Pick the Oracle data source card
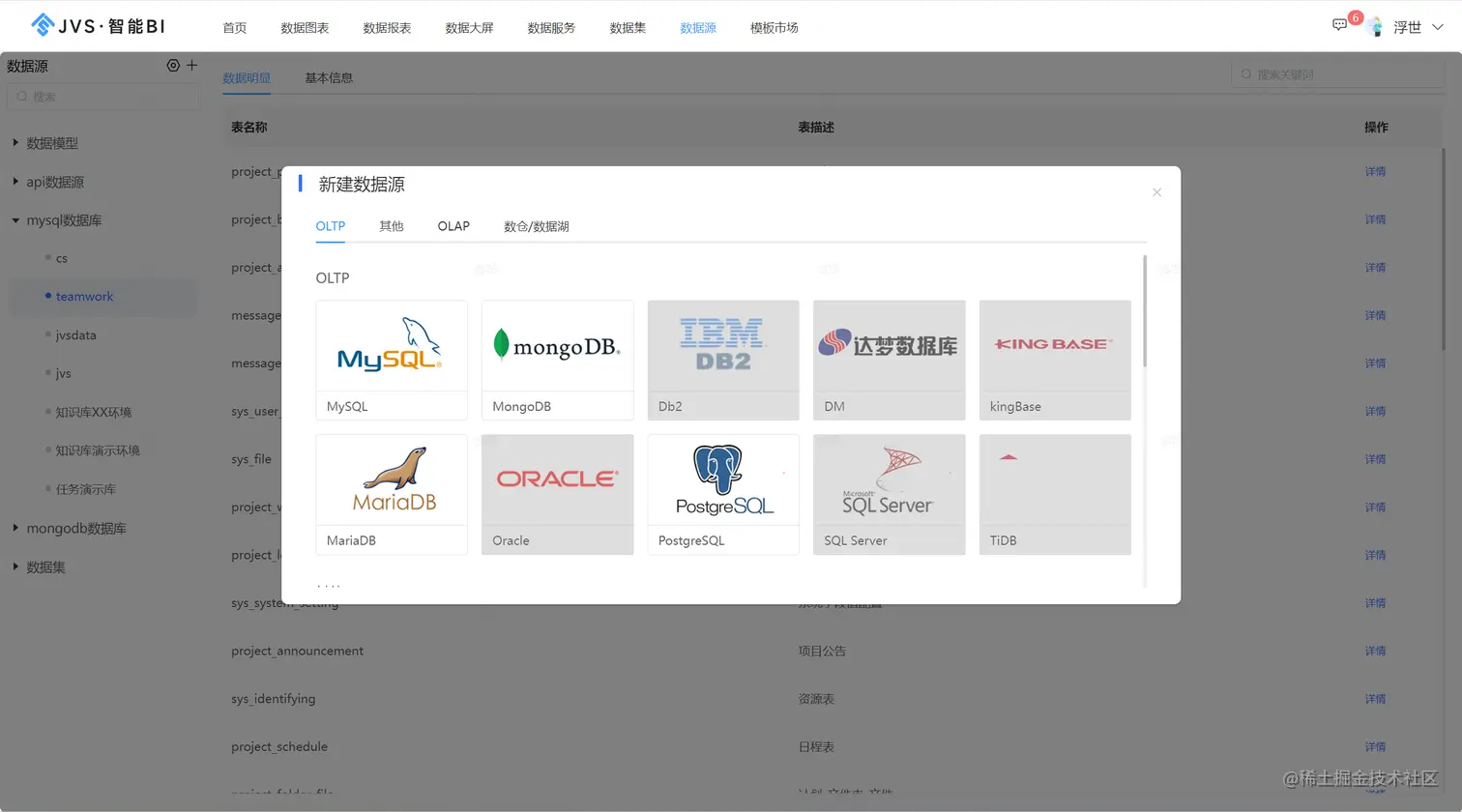1462x812 pixels. tap(558, 494)
